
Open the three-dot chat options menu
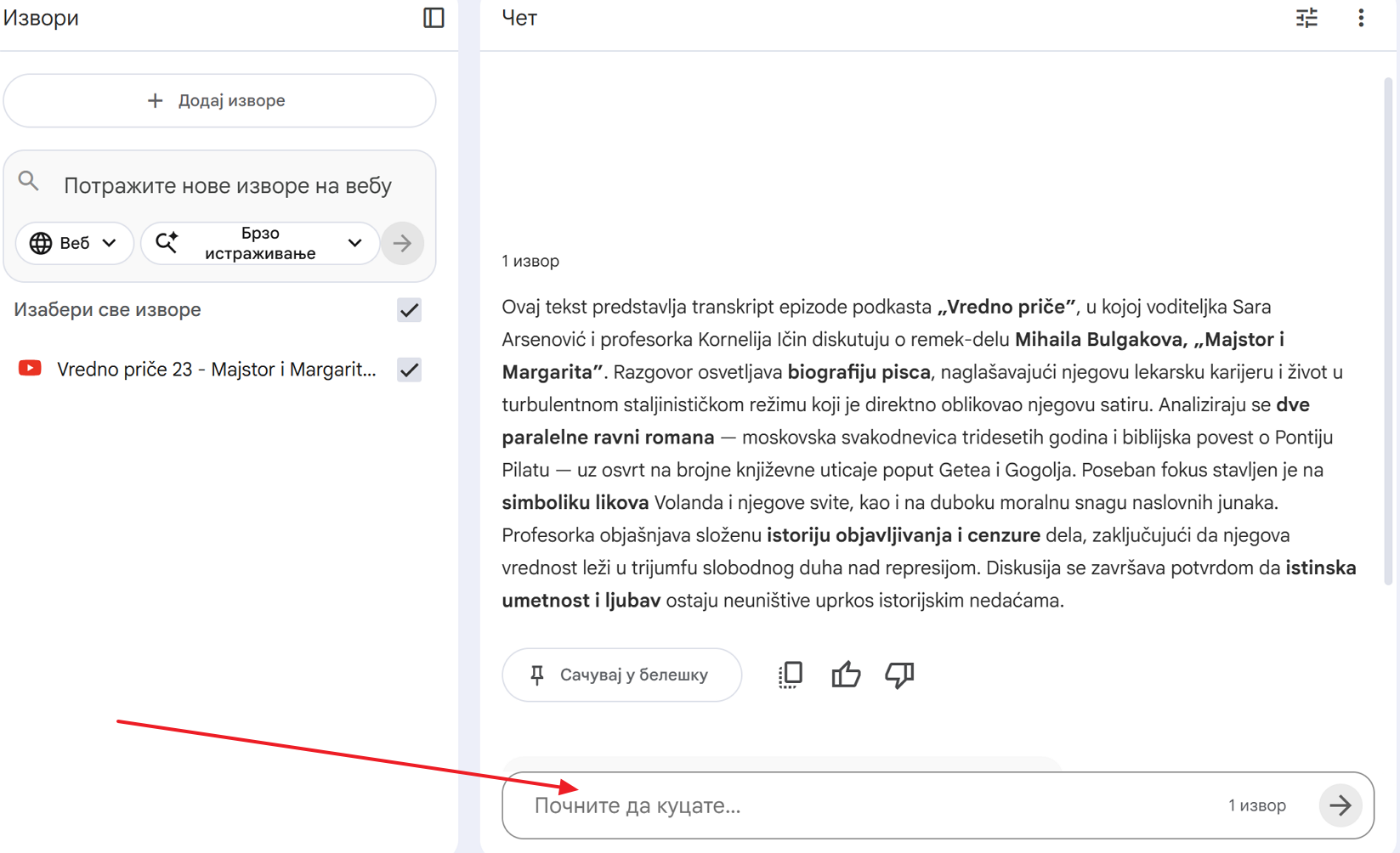[x=1361, y=18]
